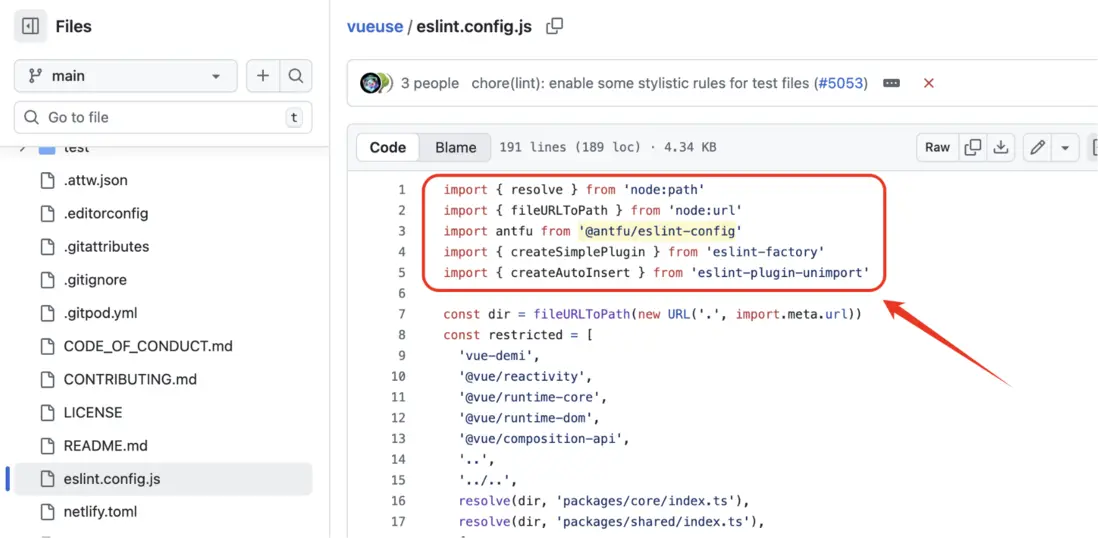Screen dimensions: 1098x538
Task: Switch to the Code tab
Action: click(388, 147)
